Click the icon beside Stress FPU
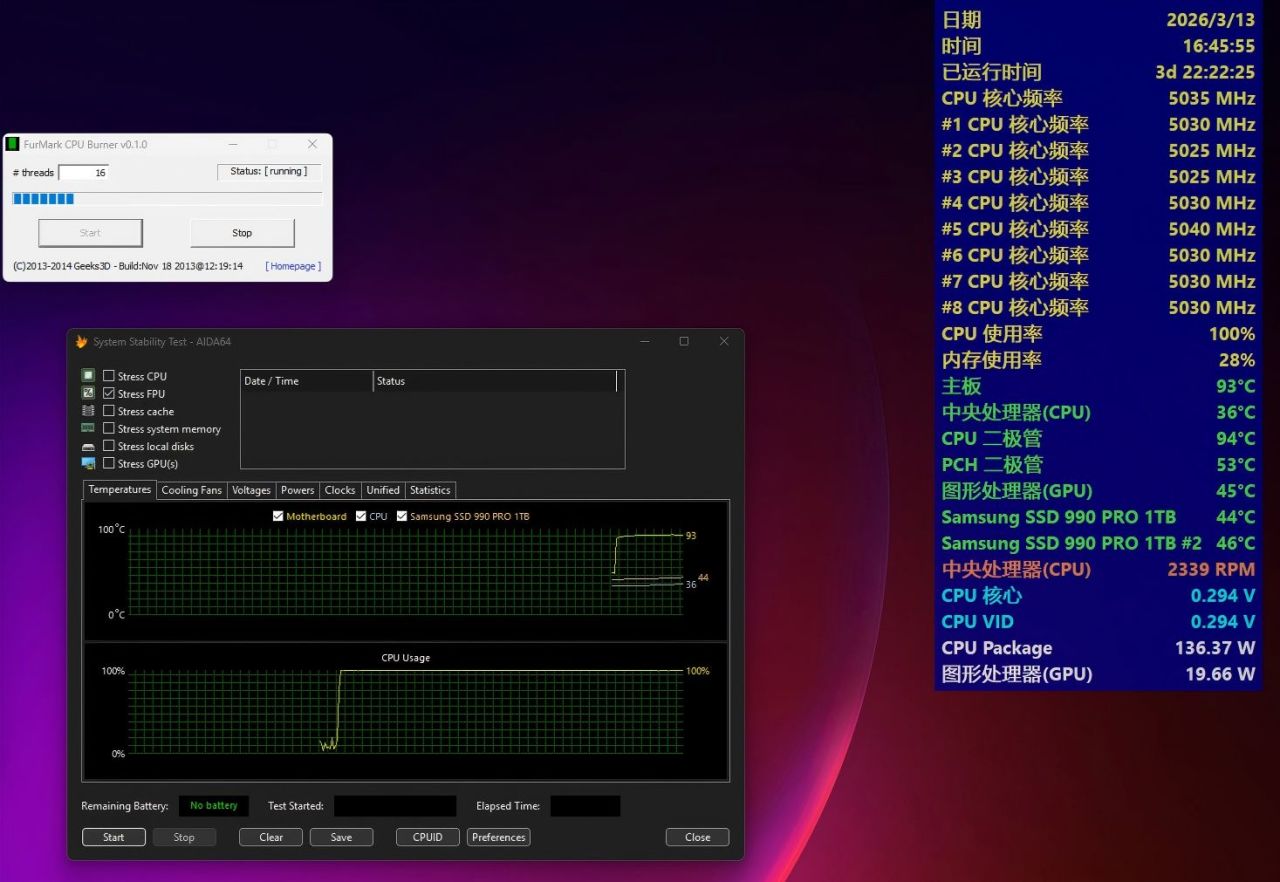 coord(88,394)
